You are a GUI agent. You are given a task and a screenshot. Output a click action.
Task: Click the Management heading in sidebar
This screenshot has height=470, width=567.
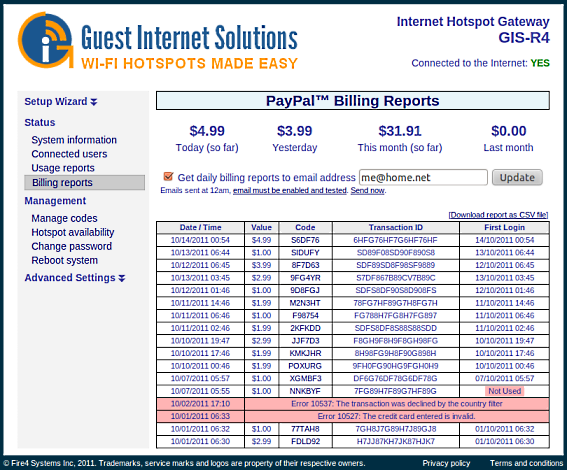(x=55, y=201)
